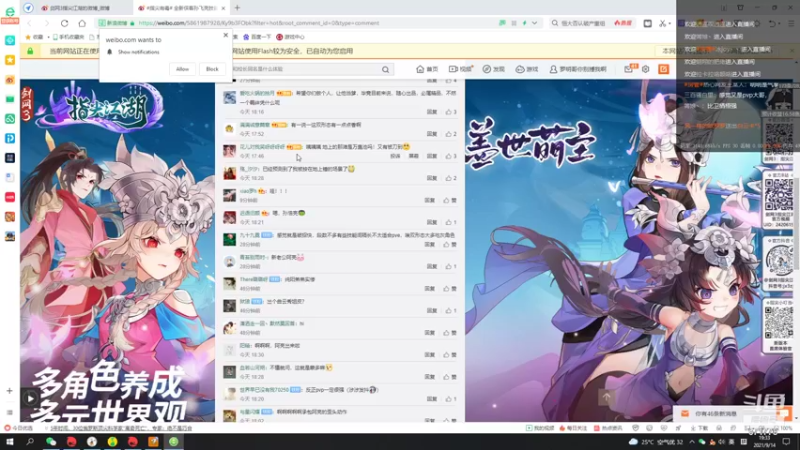The width and height of the screenshot is (800, 450).
Task: Open the browser home page
Action: [x=82, y=23]
